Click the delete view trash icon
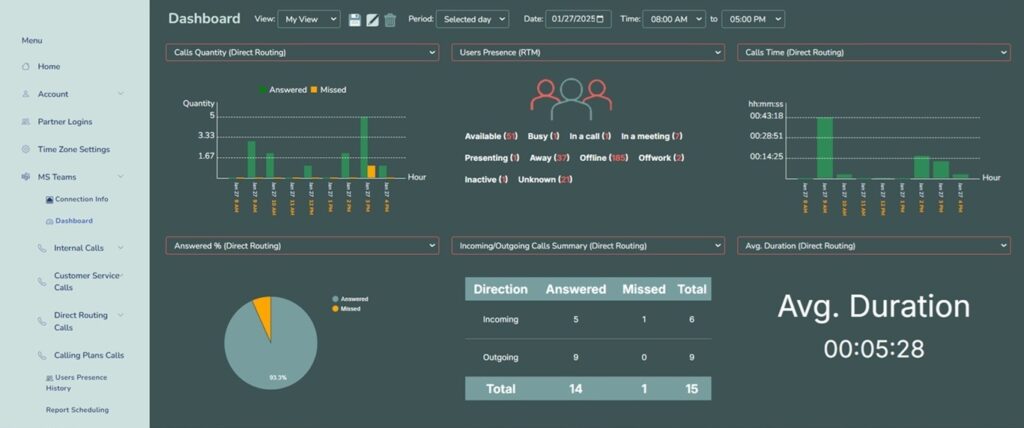 point(390,20)
